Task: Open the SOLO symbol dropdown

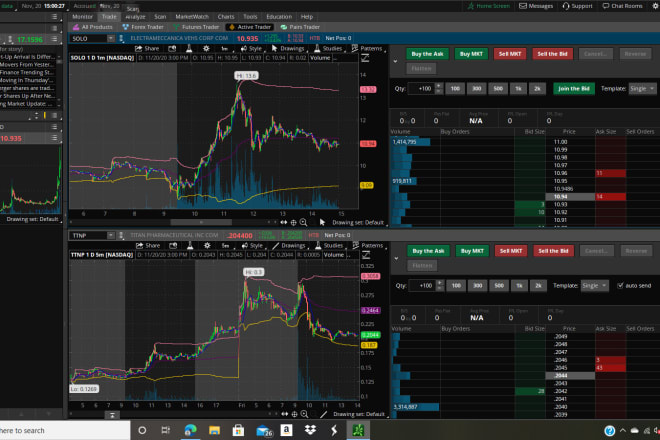Action: [110, 38]
